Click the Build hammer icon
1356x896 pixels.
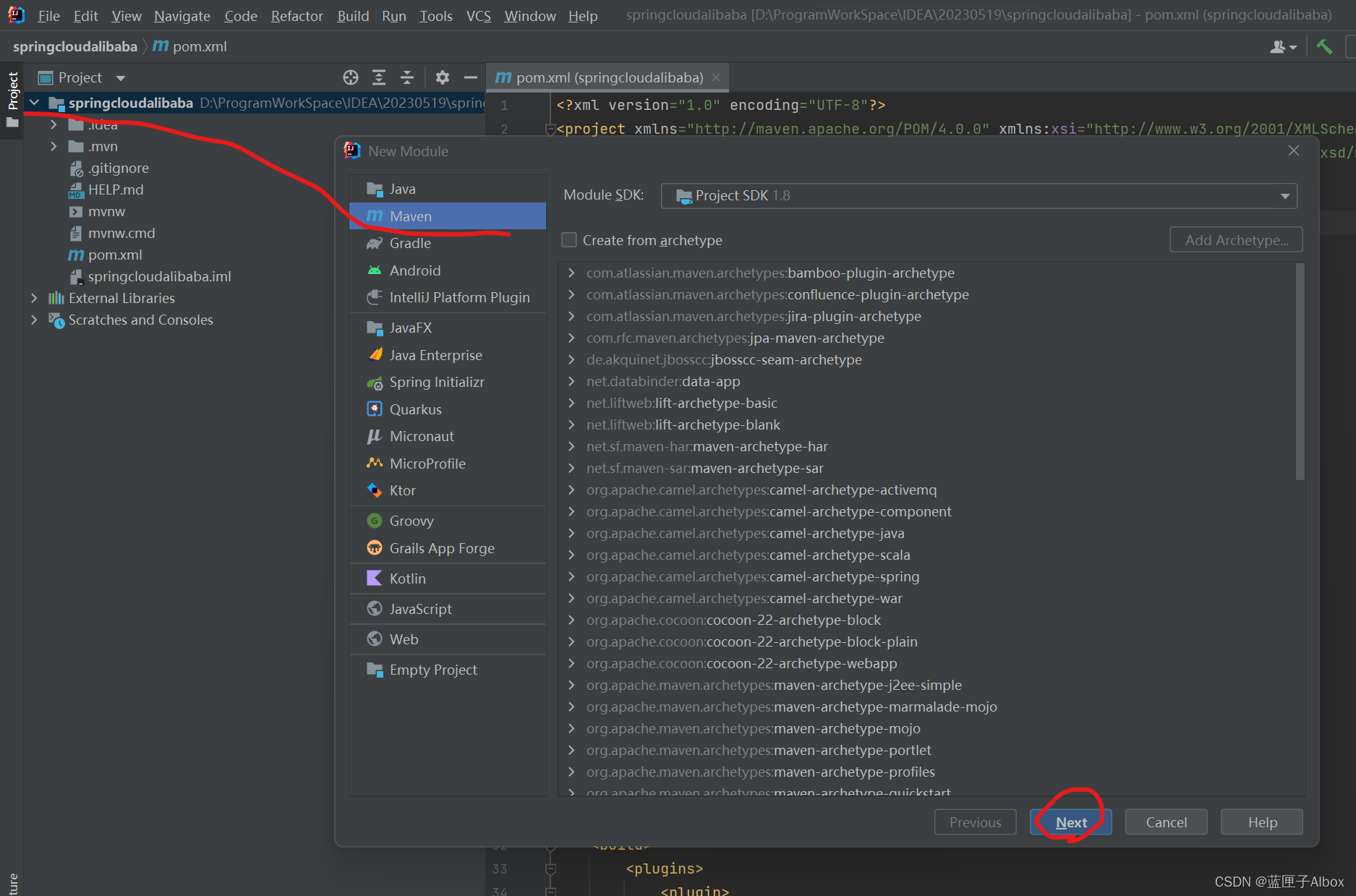1324,47
